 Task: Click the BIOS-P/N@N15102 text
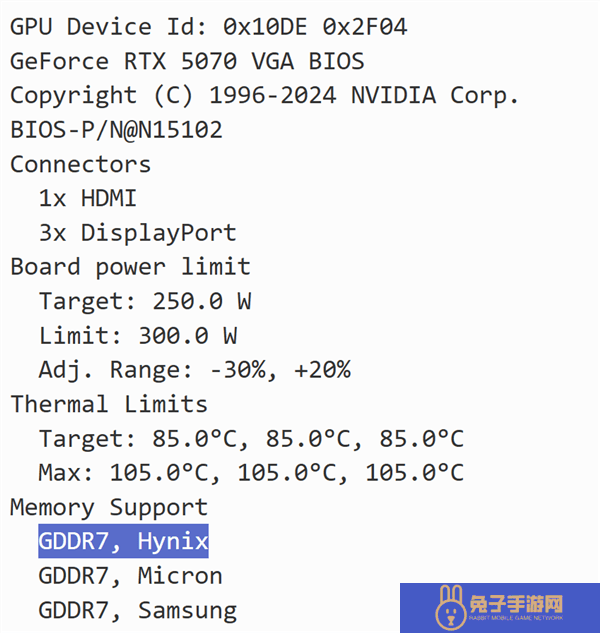point(116,130)
